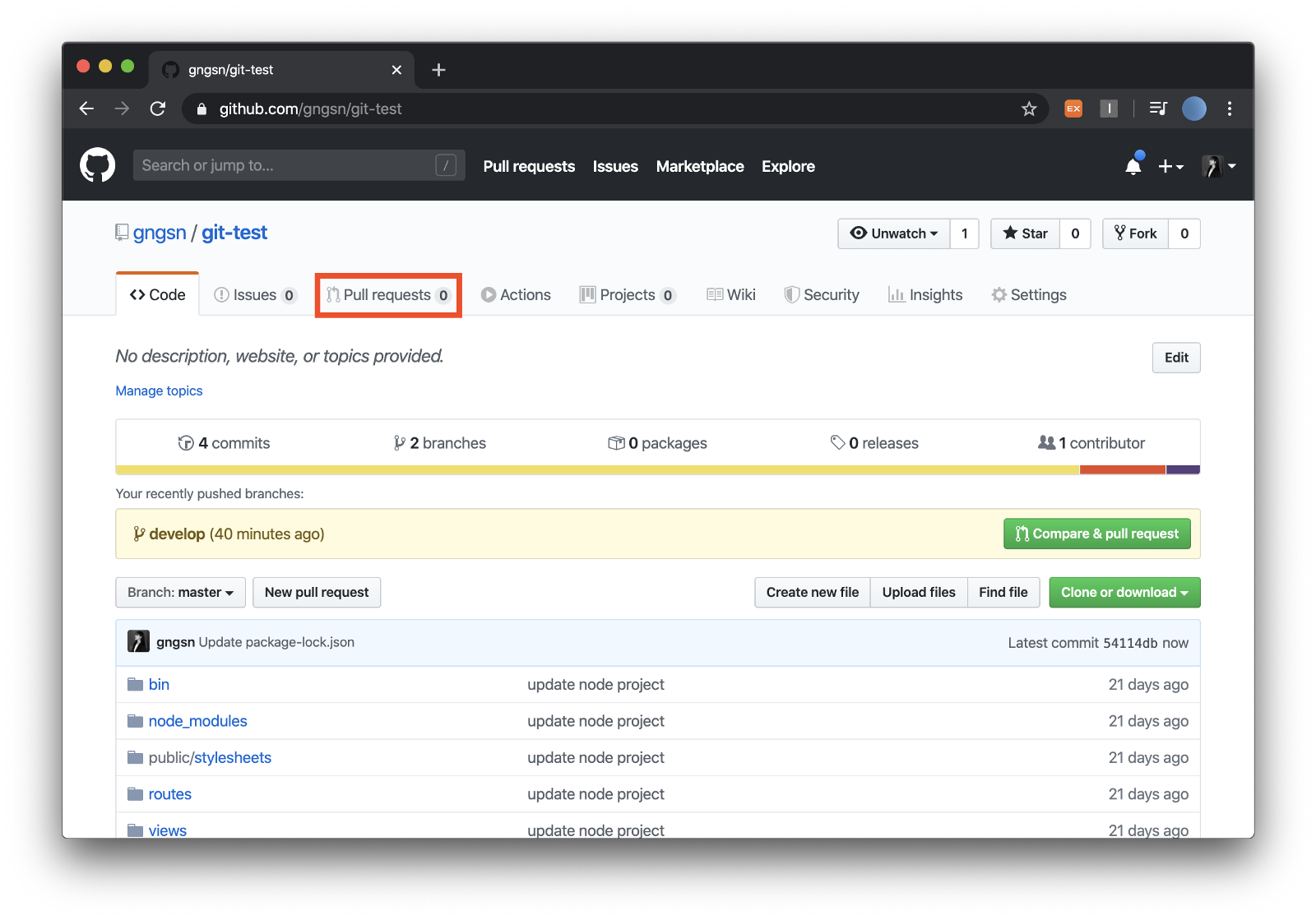Click the fork count 0
Image resolution: width=1316 pixels, height=920 pixels.
click(1184, 233)
